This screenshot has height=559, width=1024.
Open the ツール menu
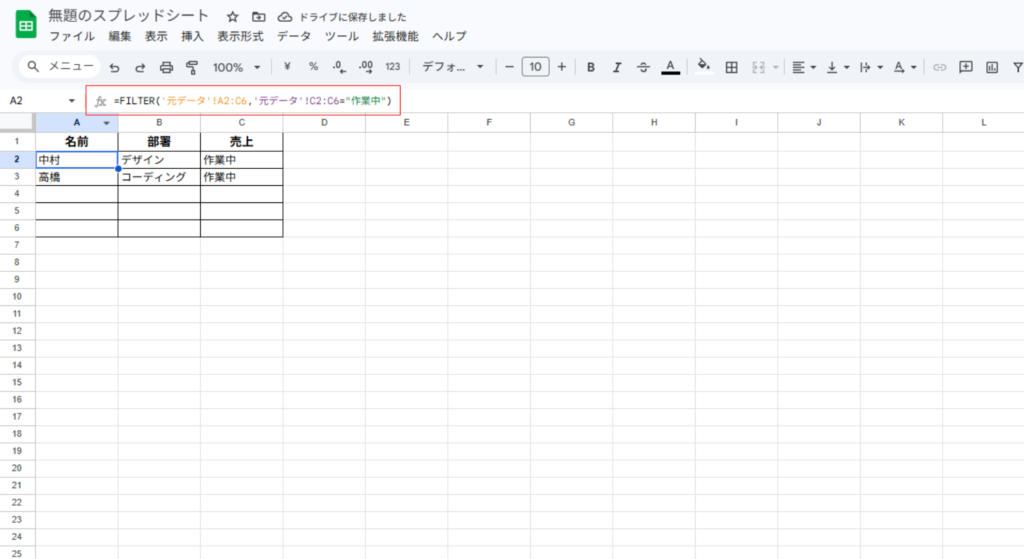click(x=342, y=37)
